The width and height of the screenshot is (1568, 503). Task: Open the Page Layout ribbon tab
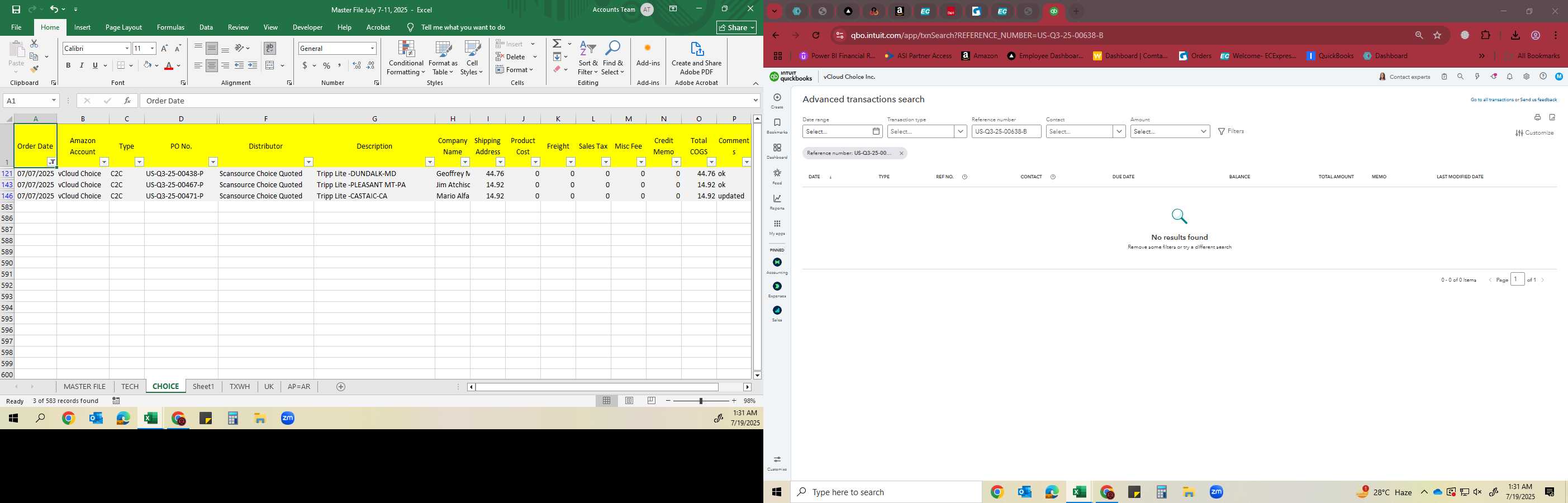pyautogui.click(x=123, y=27)
